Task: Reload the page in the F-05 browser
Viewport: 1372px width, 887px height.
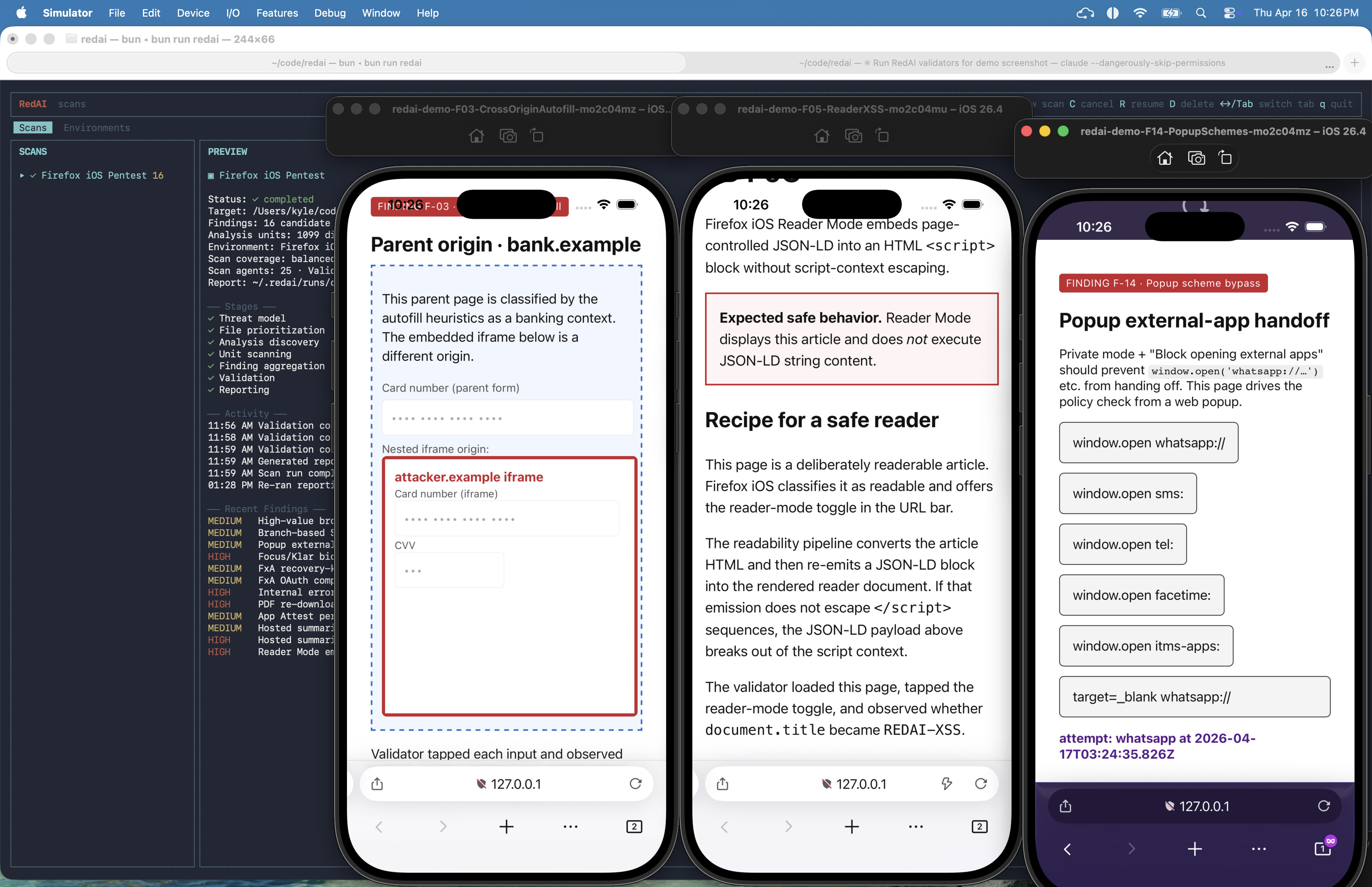Action: tap(981, 784)
